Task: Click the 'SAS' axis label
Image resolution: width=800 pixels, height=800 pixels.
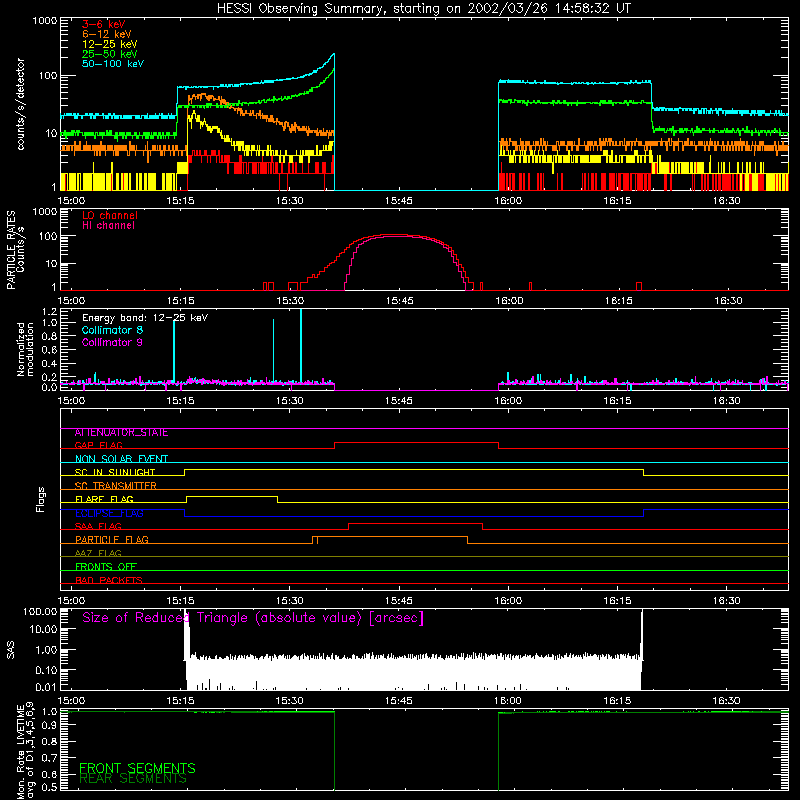Action: point(11,650)
